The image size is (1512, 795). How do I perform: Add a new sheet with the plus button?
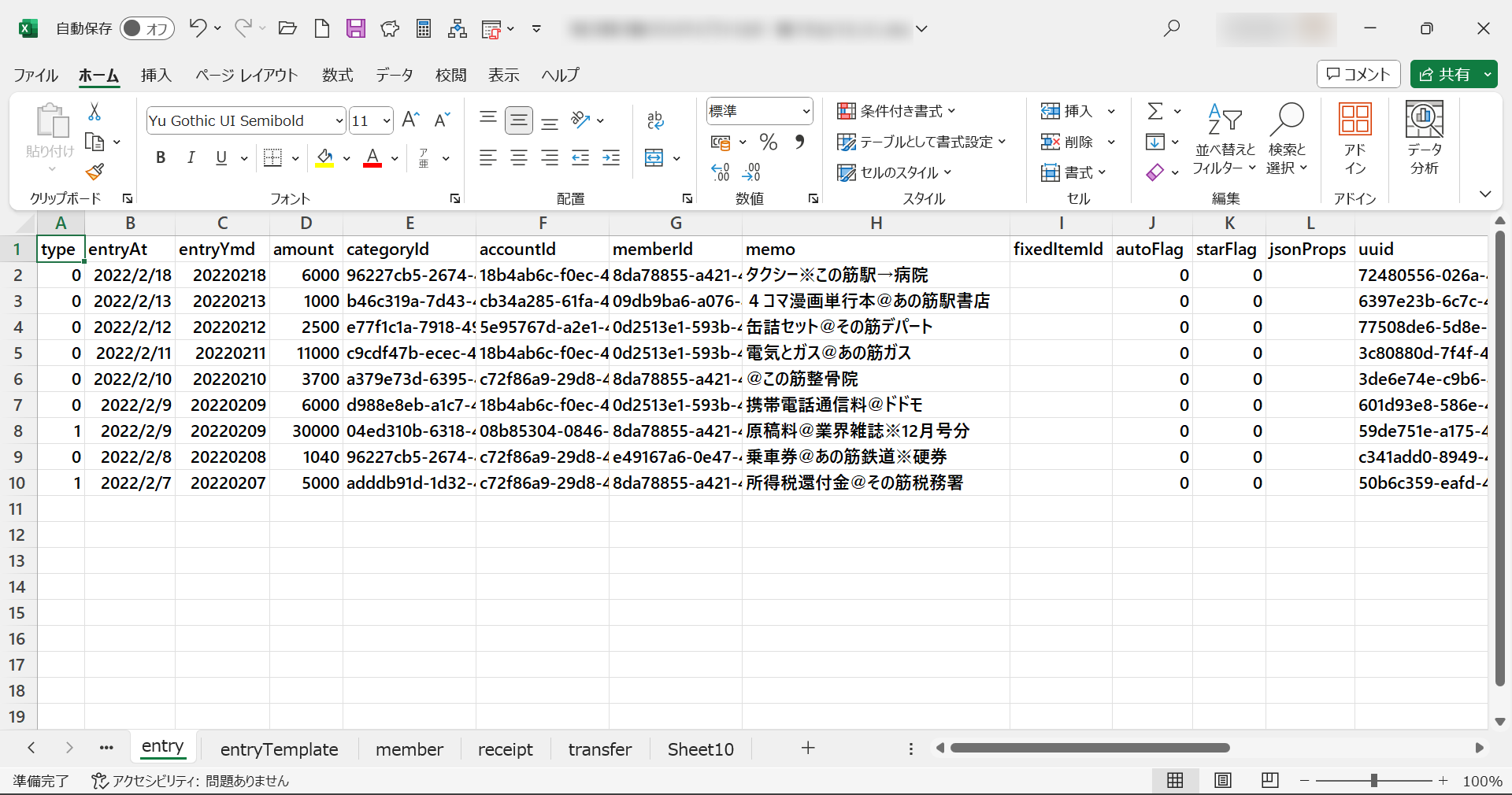click(808, 748)
